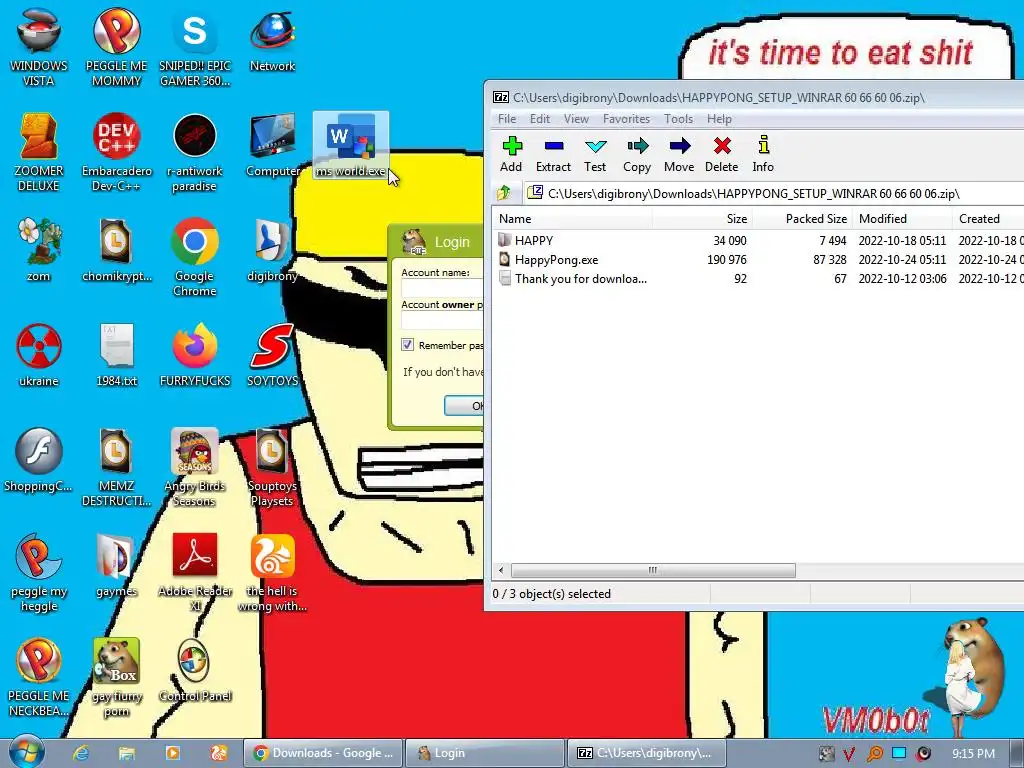Click the red Delete icon in 7-Zip
Screen dimensions: 1024x768
[x=722, y=154]
